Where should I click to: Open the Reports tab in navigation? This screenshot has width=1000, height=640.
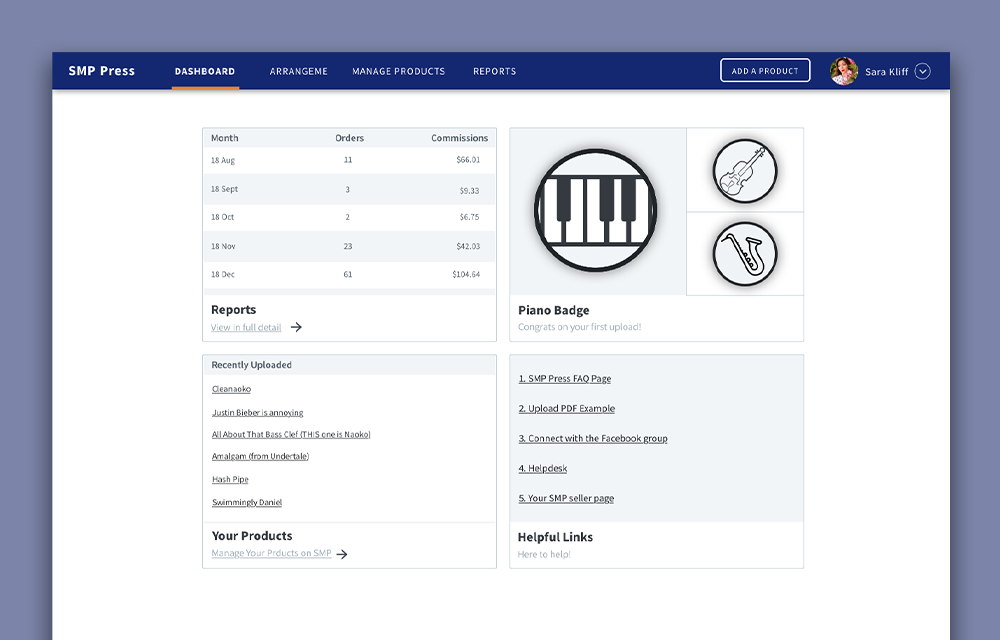tap(494, 71)
